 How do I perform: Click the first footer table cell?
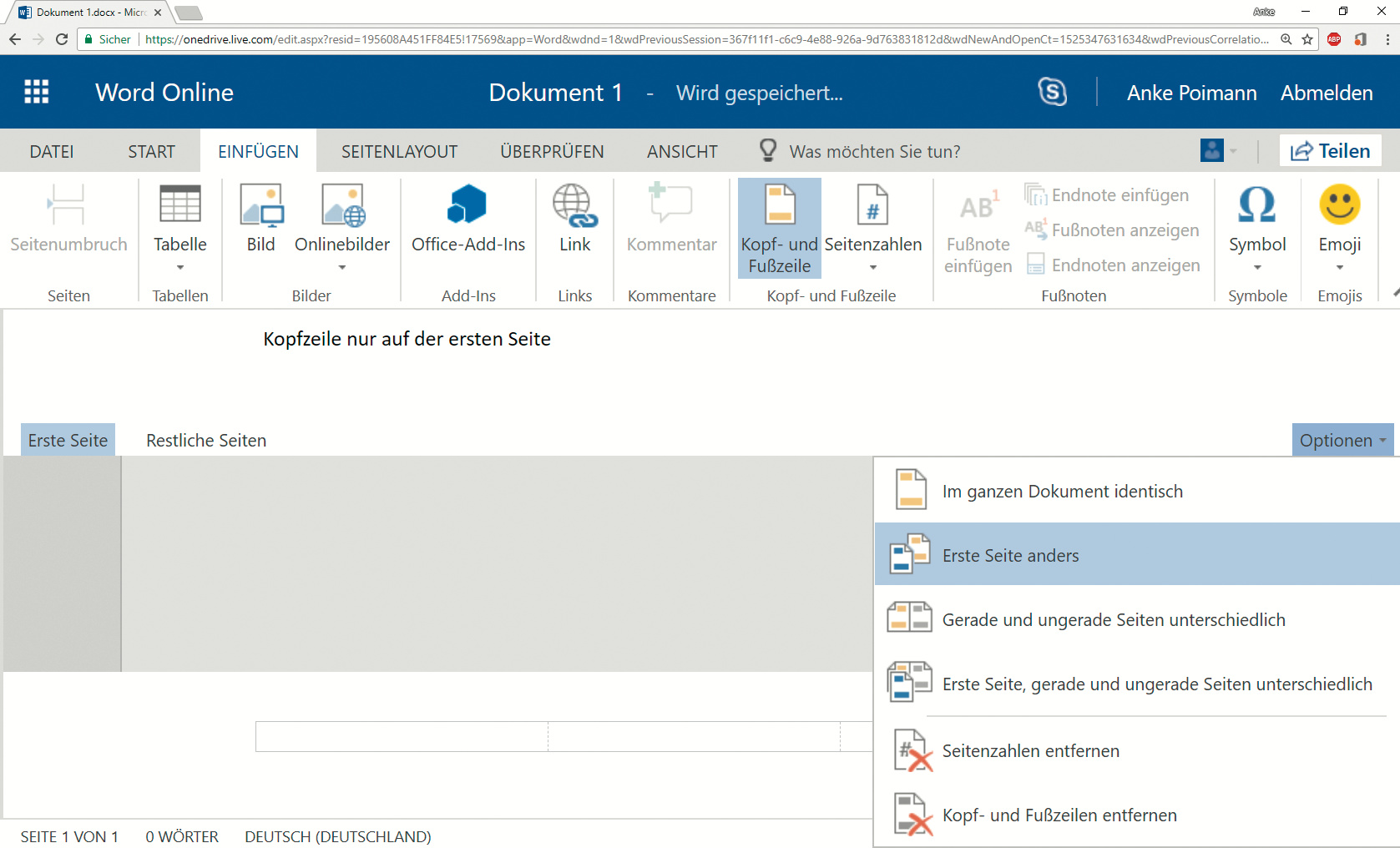click(x=402, y=736)
